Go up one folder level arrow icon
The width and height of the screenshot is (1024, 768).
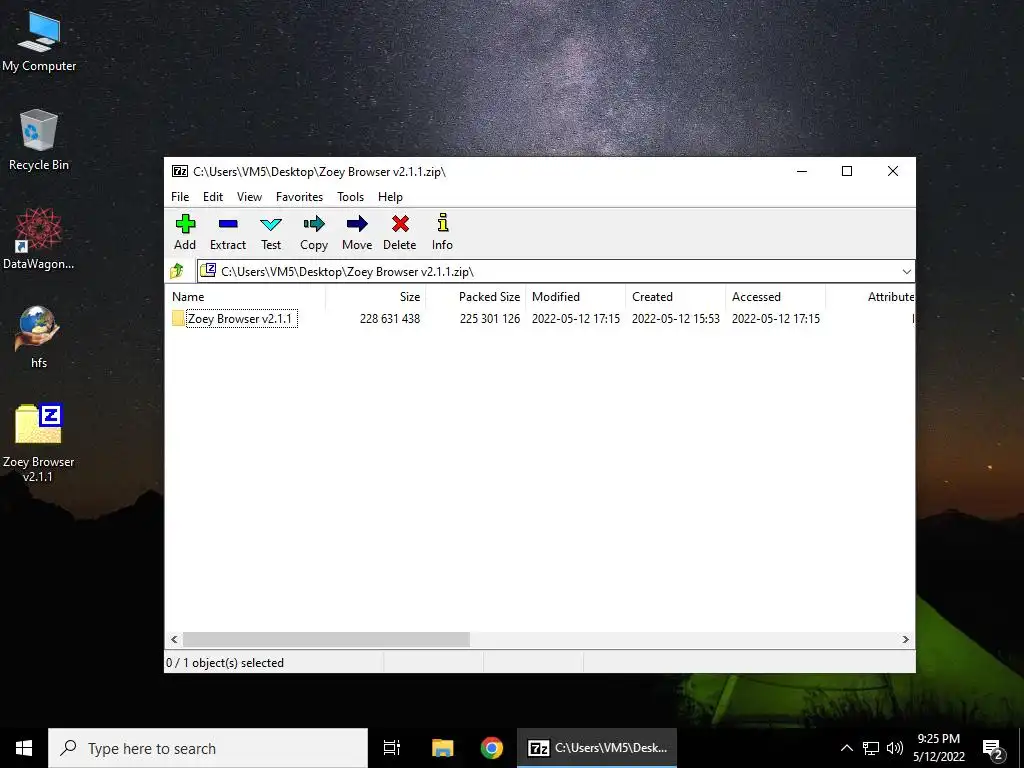click(177, 271)
